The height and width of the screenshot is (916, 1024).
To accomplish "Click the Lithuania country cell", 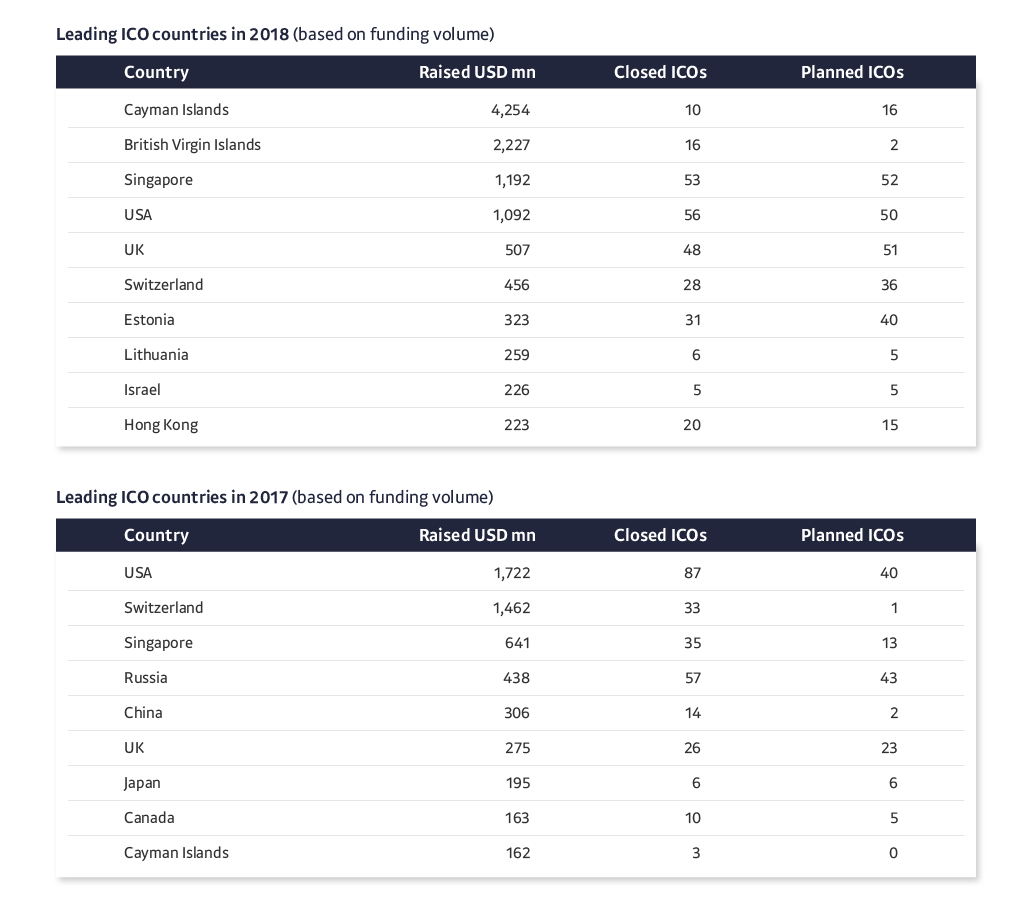I will pos(156,355).
